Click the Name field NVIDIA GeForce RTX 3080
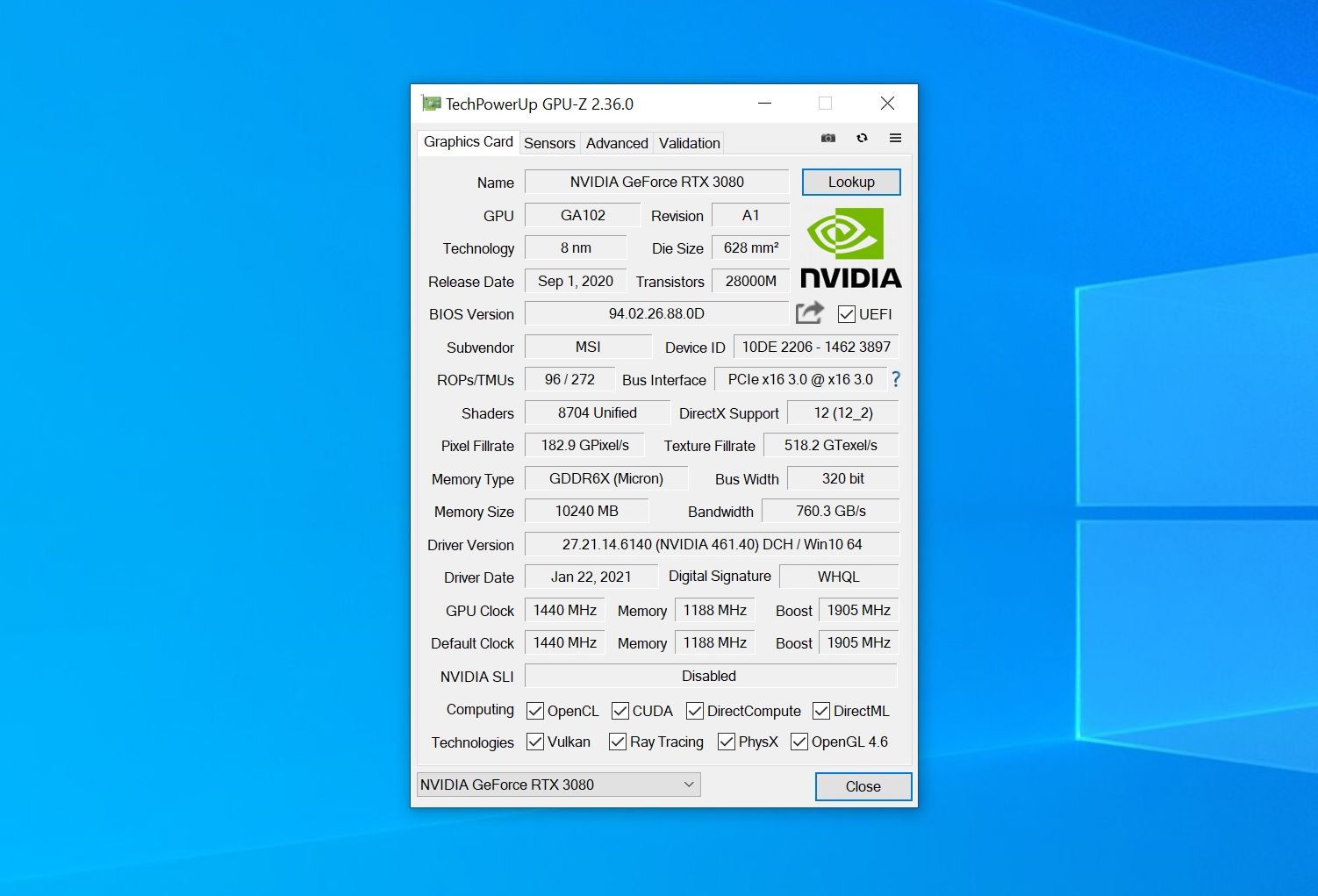Viewport: 1318px width, 896px height. (657, 182)
